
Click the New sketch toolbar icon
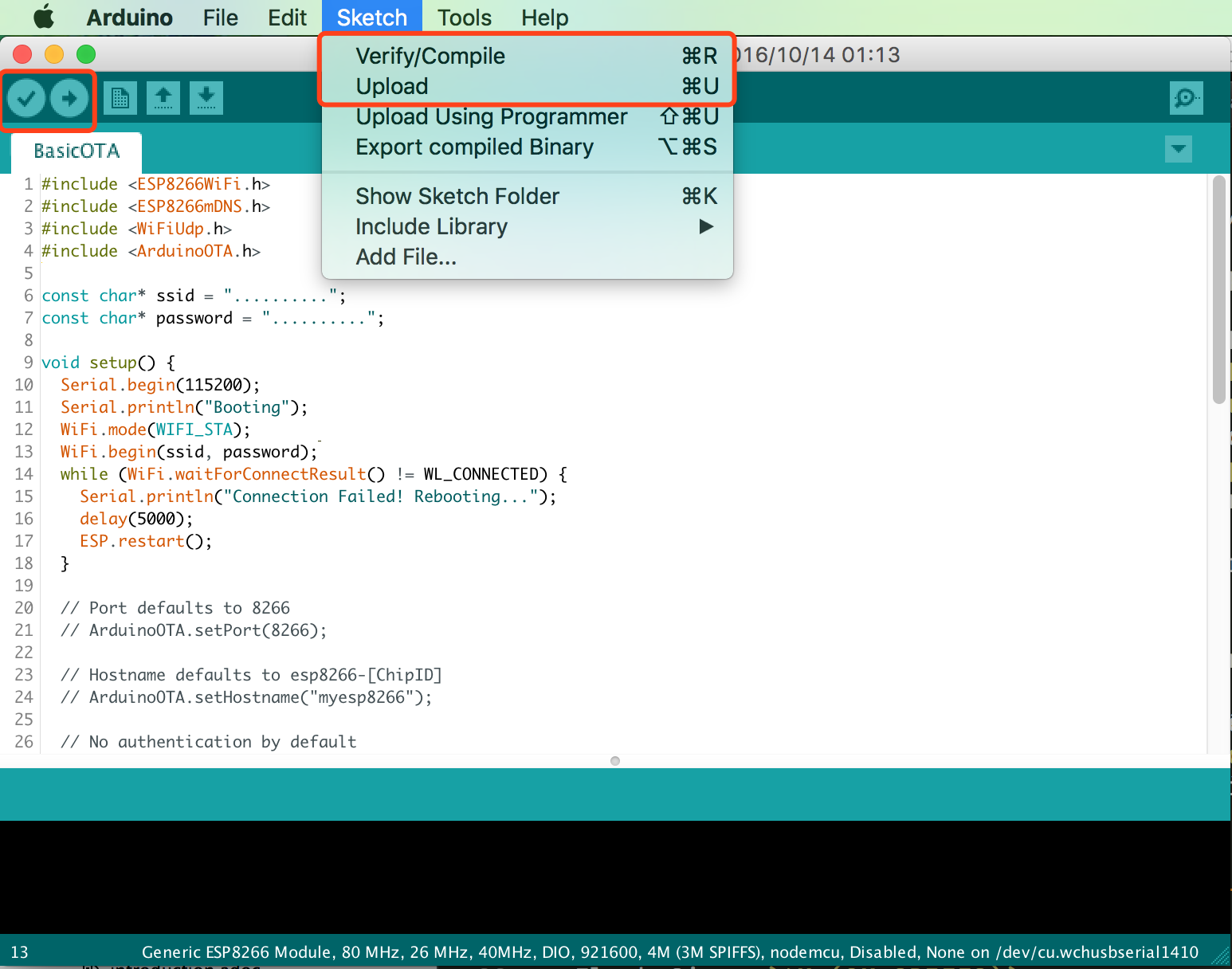(120, 98)
